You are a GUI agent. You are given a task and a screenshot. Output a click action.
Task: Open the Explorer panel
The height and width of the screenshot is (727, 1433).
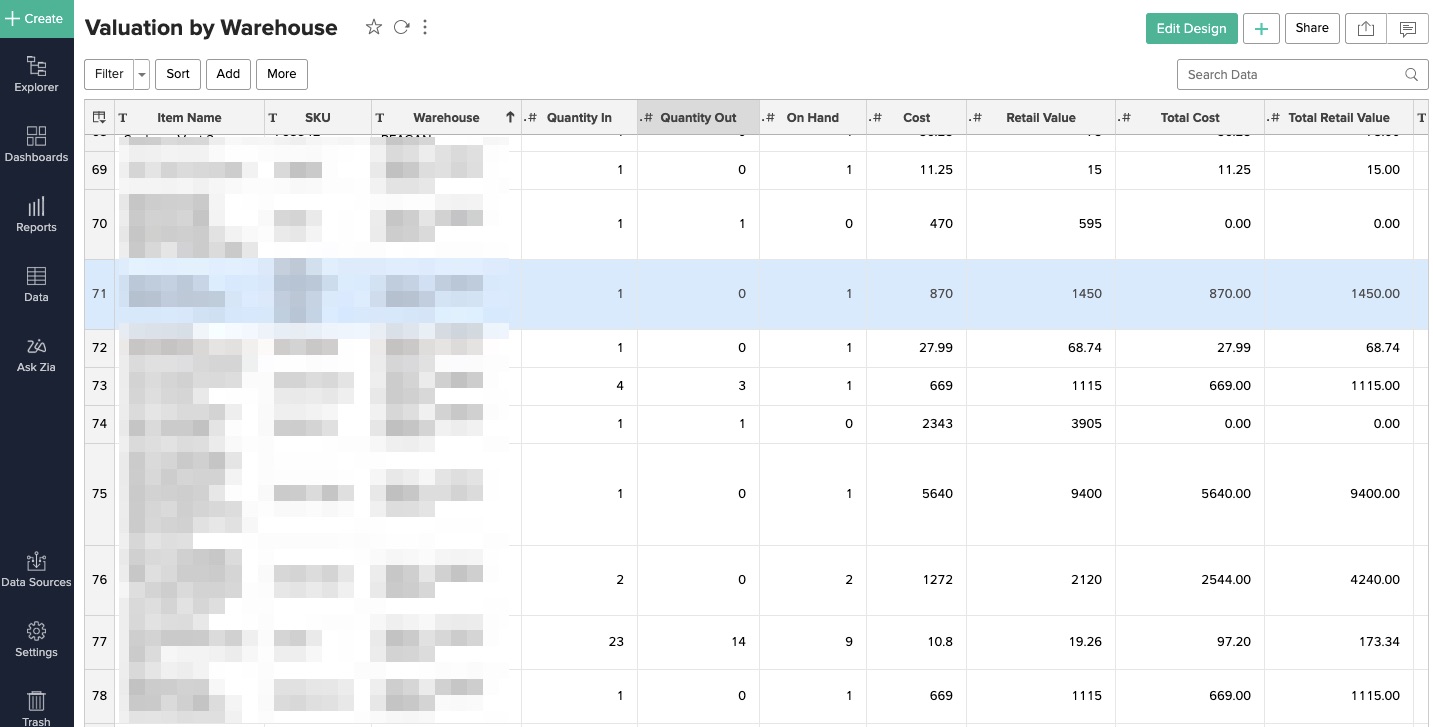pos(36,72)
